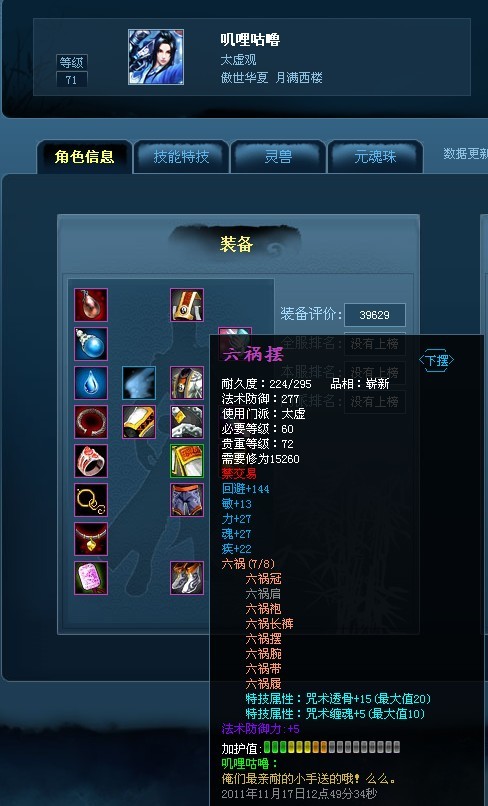Switch to the 灵兽 tab
Image resolution: width=488 pixels, height=806 pixels.
click(278, 157)
